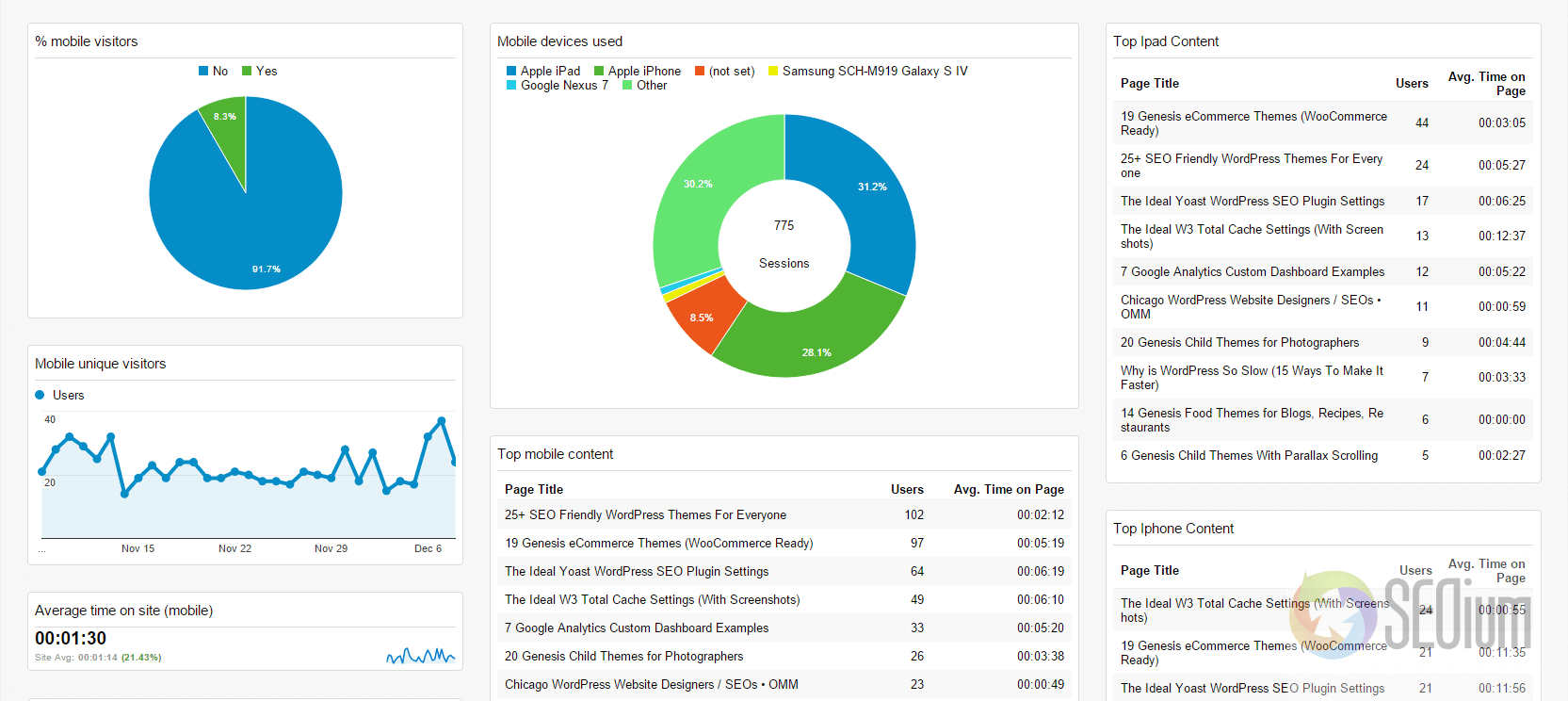1568x701 pixels.
Task: Click '6 Genesis Child Themes With Parallax Scrolling' row
Action: tap(1323, 455)
